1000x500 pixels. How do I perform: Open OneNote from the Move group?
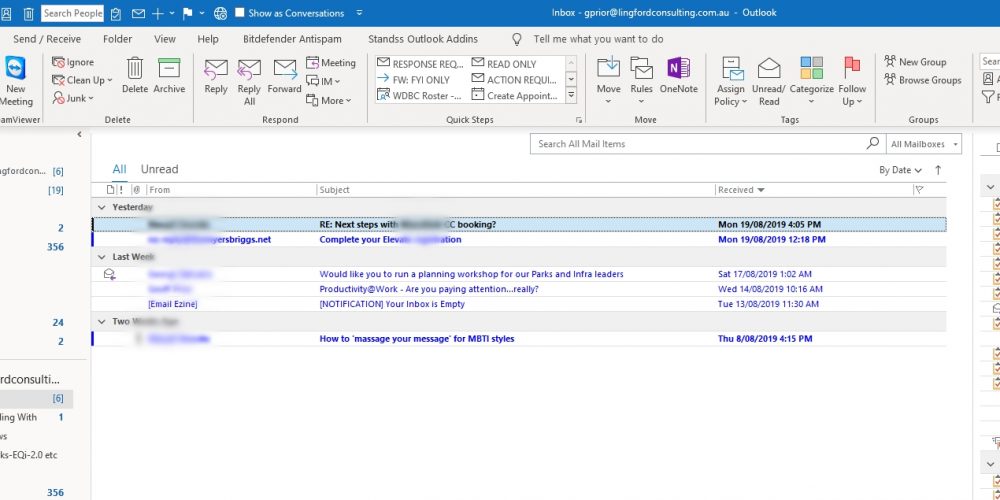(x=679, y=76)
